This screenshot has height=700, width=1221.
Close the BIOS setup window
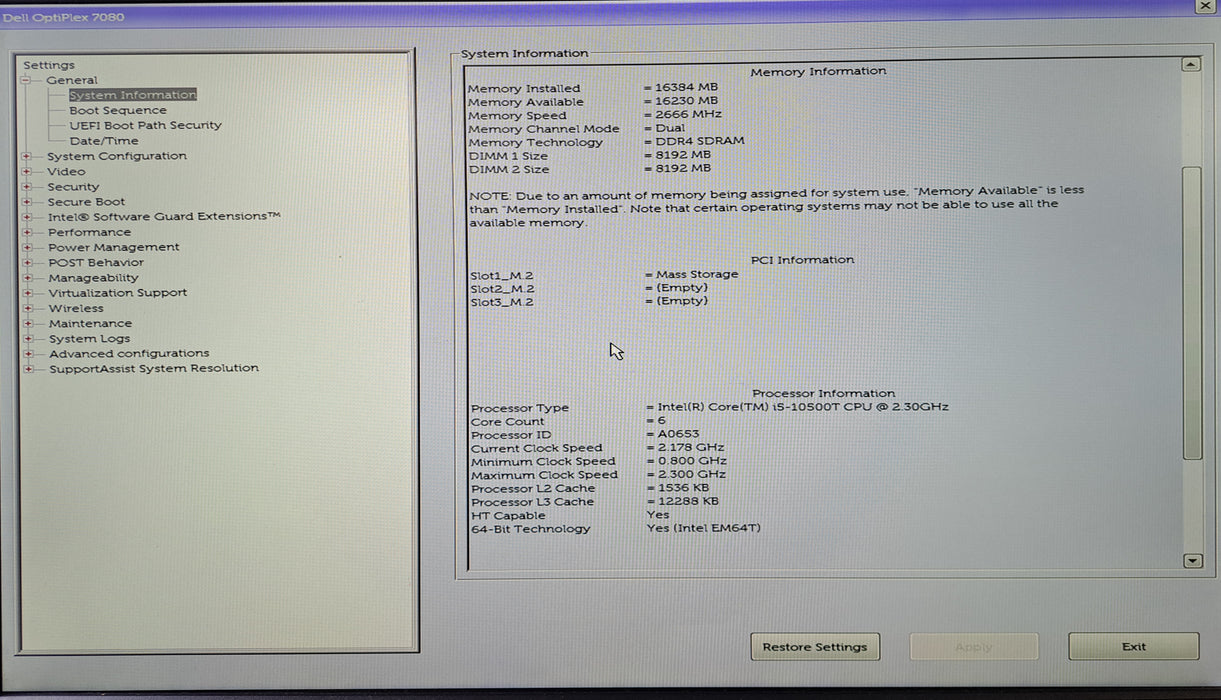1206,6
